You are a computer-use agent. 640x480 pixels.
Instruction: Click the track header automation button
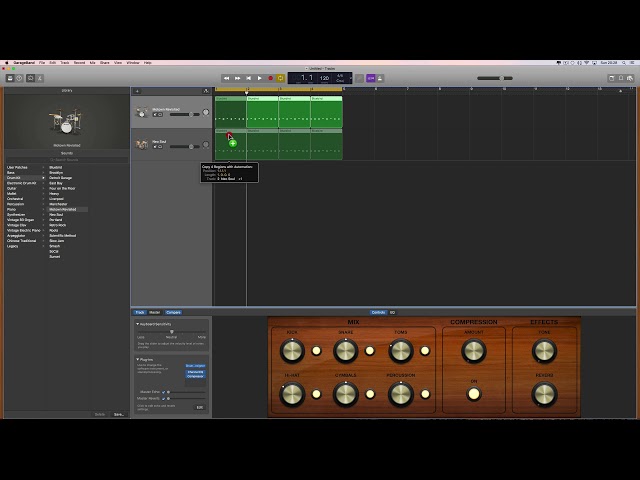[206, 91]
